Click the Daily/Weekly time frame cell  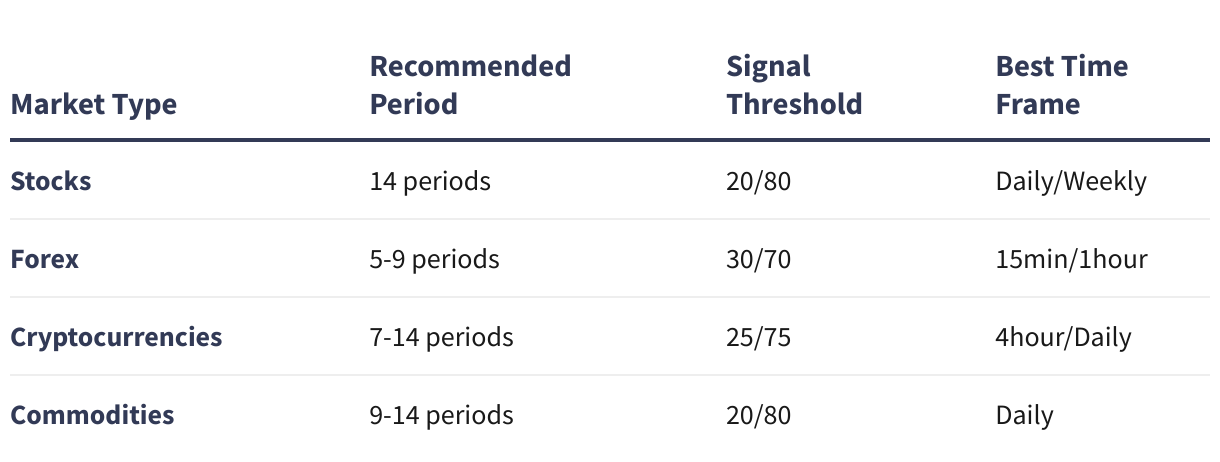(x=1071, y=181)
